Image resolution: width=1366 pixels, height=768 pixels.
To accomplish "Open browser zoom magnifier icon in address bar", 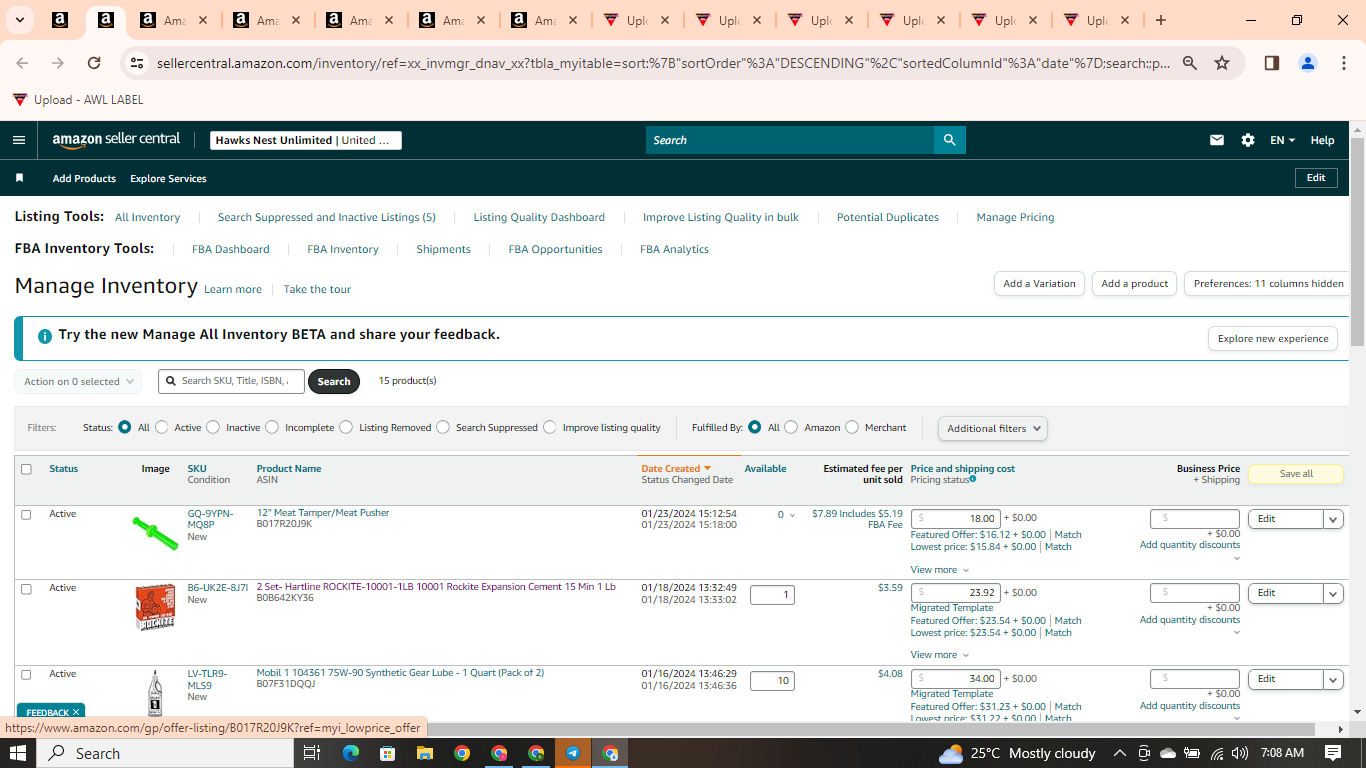I will (1190, 63).
